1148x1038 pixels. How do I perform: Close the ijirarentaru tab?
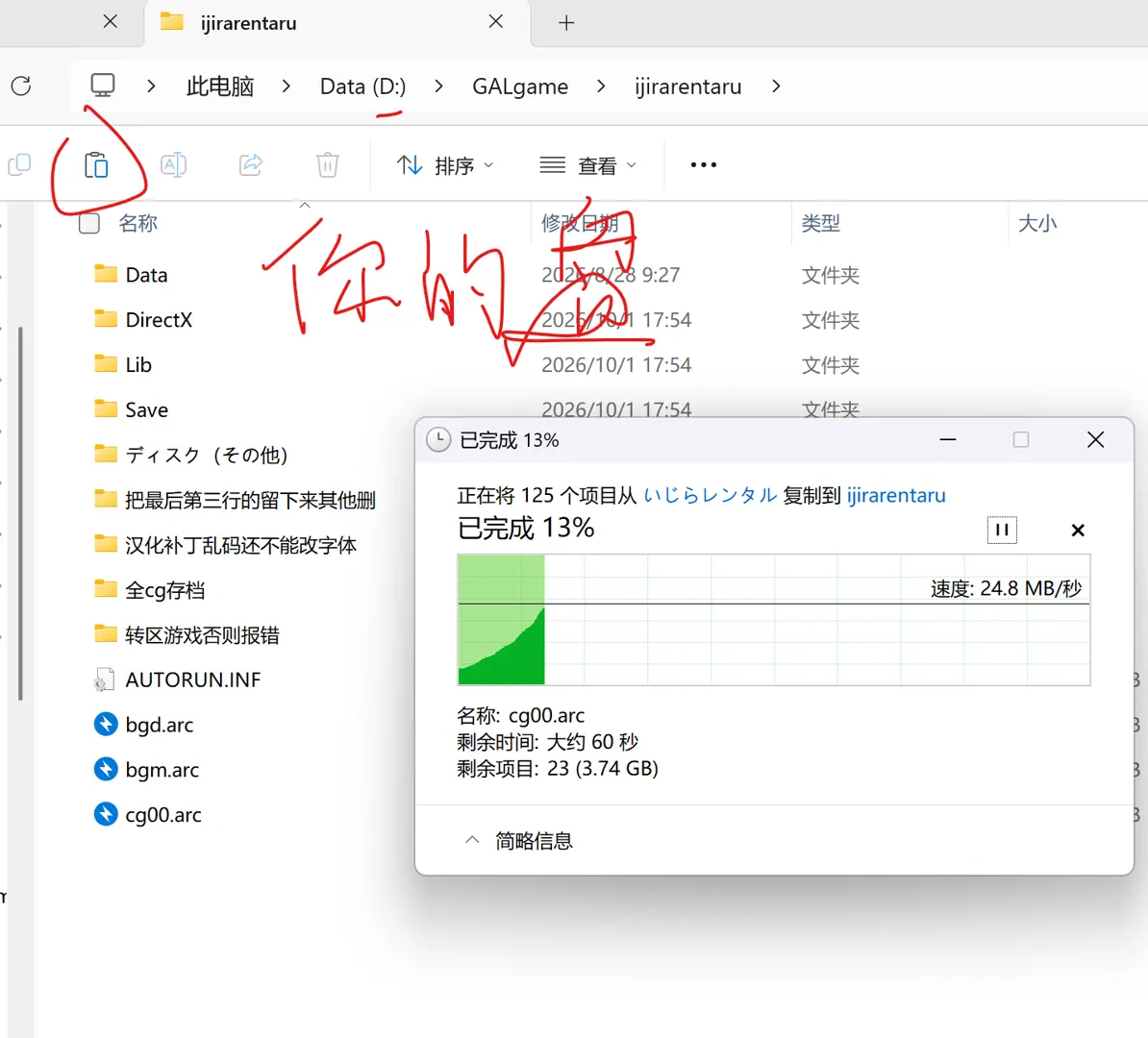click(x=496, y=22)
